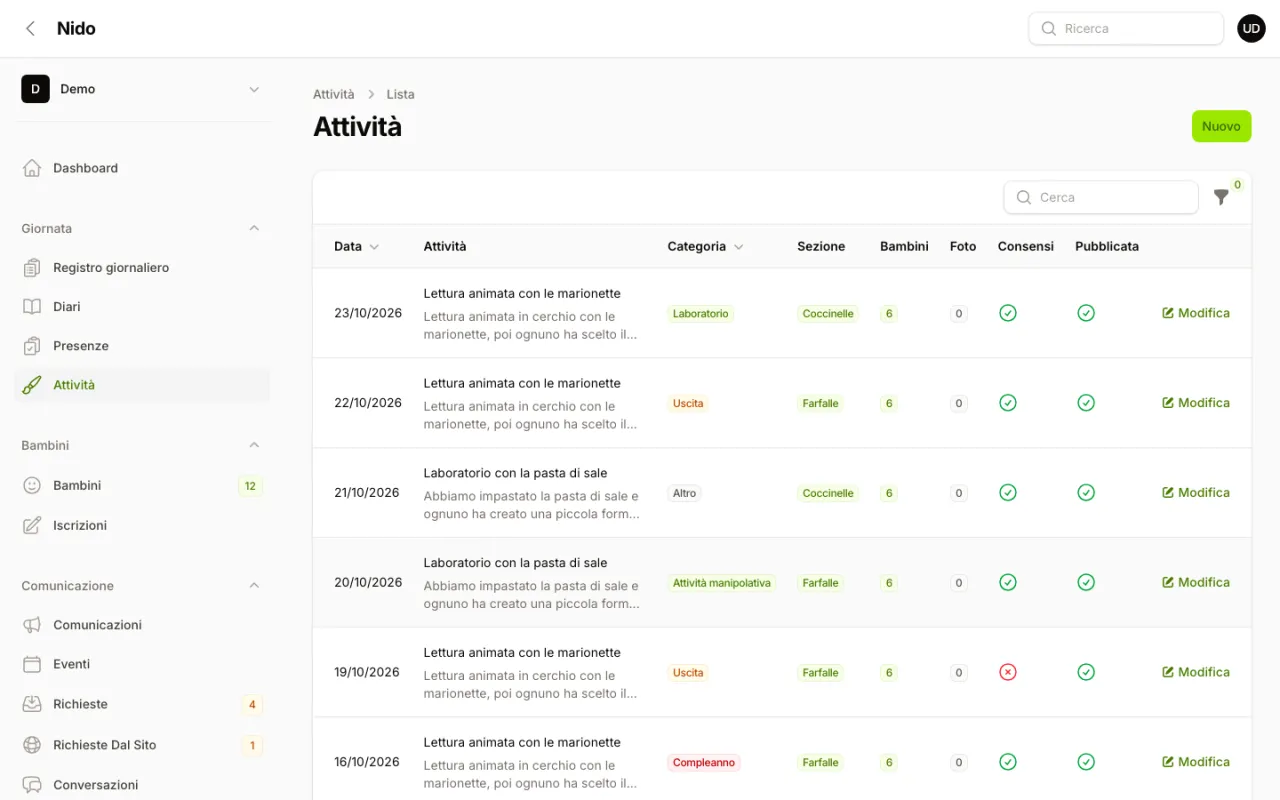Go to Diari section in sidebar

tap(142, 307)
